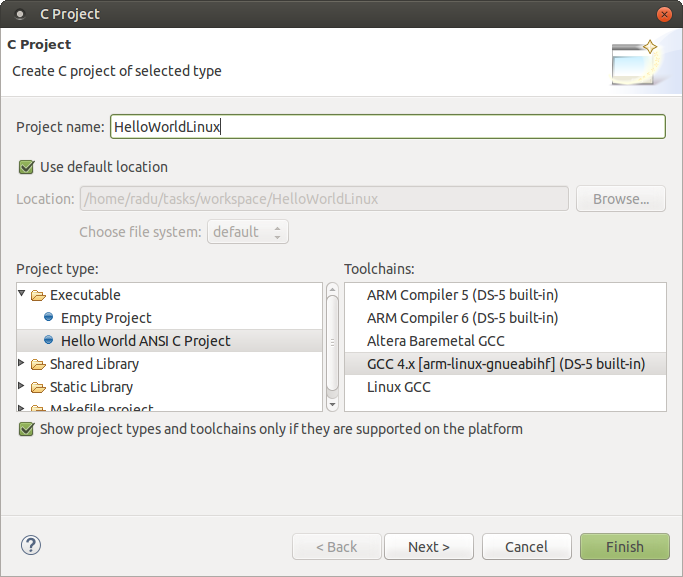The width and height of the screenshot is (683, 577).
Task: Expand the Static Library tree node
Action: pos(22,387)
